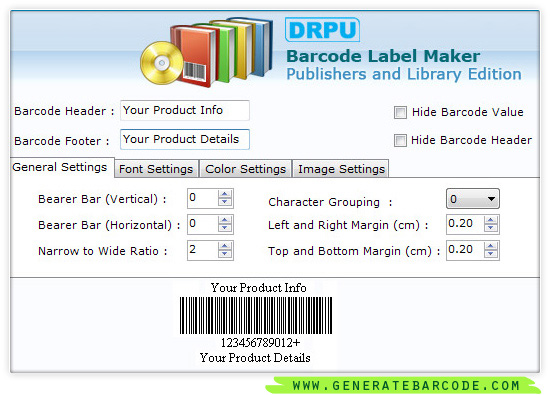This screenshot has height=395, width=550.
Task: Increase Bearer Bar (Vertical) value
Action: 224,194
